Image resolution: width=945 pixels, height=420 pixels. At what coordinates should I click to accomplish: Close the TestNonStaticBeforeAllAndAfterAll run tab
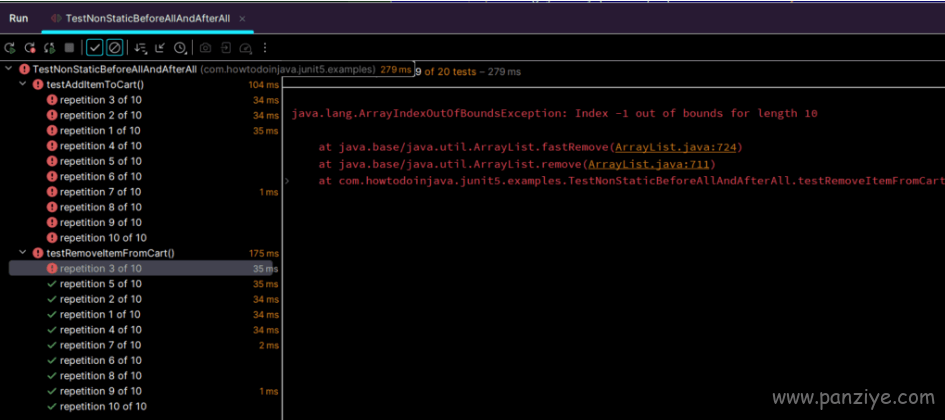(242, 19)
